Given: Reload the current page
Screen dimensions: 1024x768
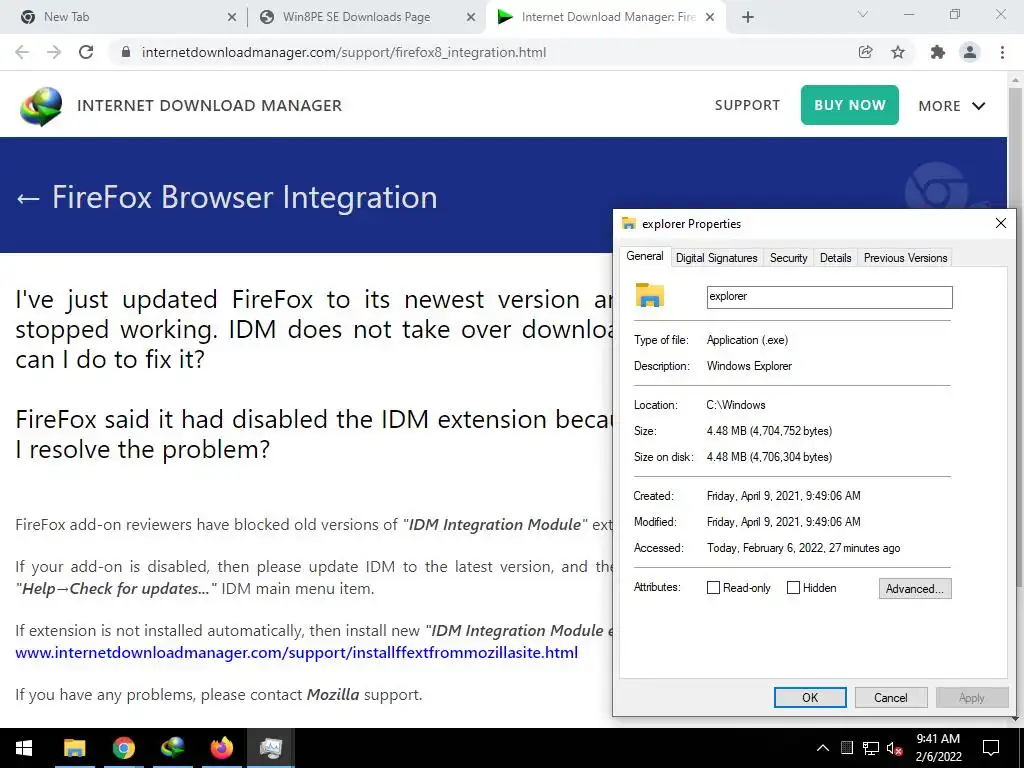Looking at the screenshot, I should pos(86,52).
